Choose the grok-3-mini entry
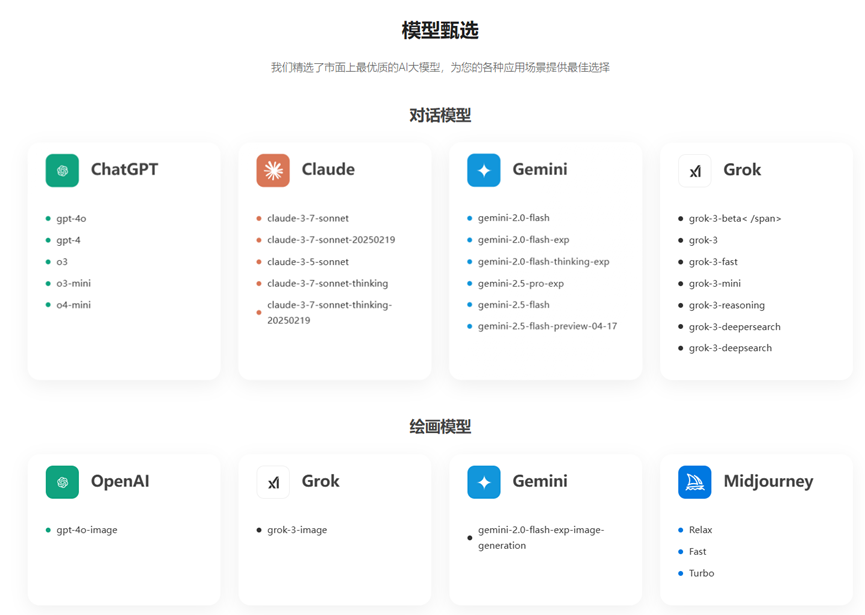The height and width of the screenshot is (615, 865). tap(715, 283)
